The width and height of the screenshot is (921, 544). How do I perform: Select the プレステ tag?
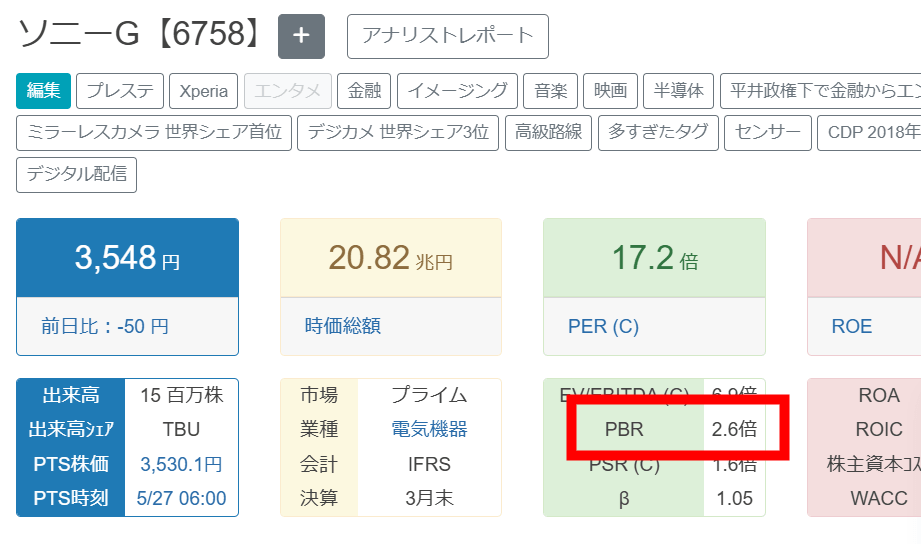point(120,91)
